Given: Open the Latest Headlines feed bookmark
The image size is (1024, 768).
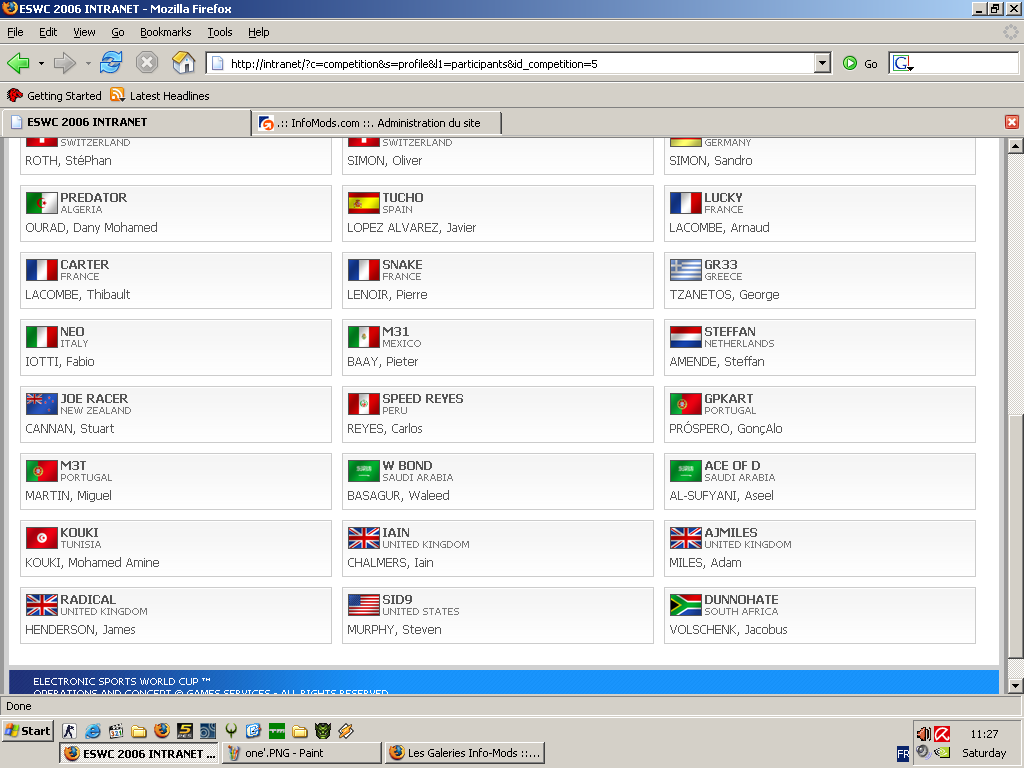Looking at the screenshot, I should pos(160,95).
